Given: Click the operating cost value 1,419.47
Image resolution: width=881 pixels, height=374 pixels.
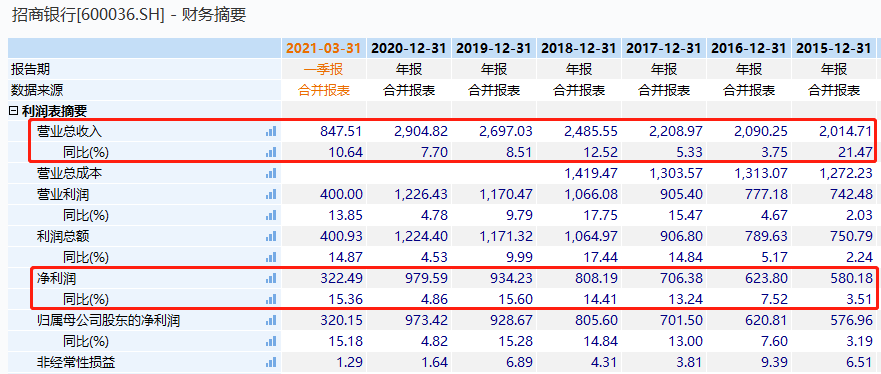Looking at the screenshot, I should (591, 174).
